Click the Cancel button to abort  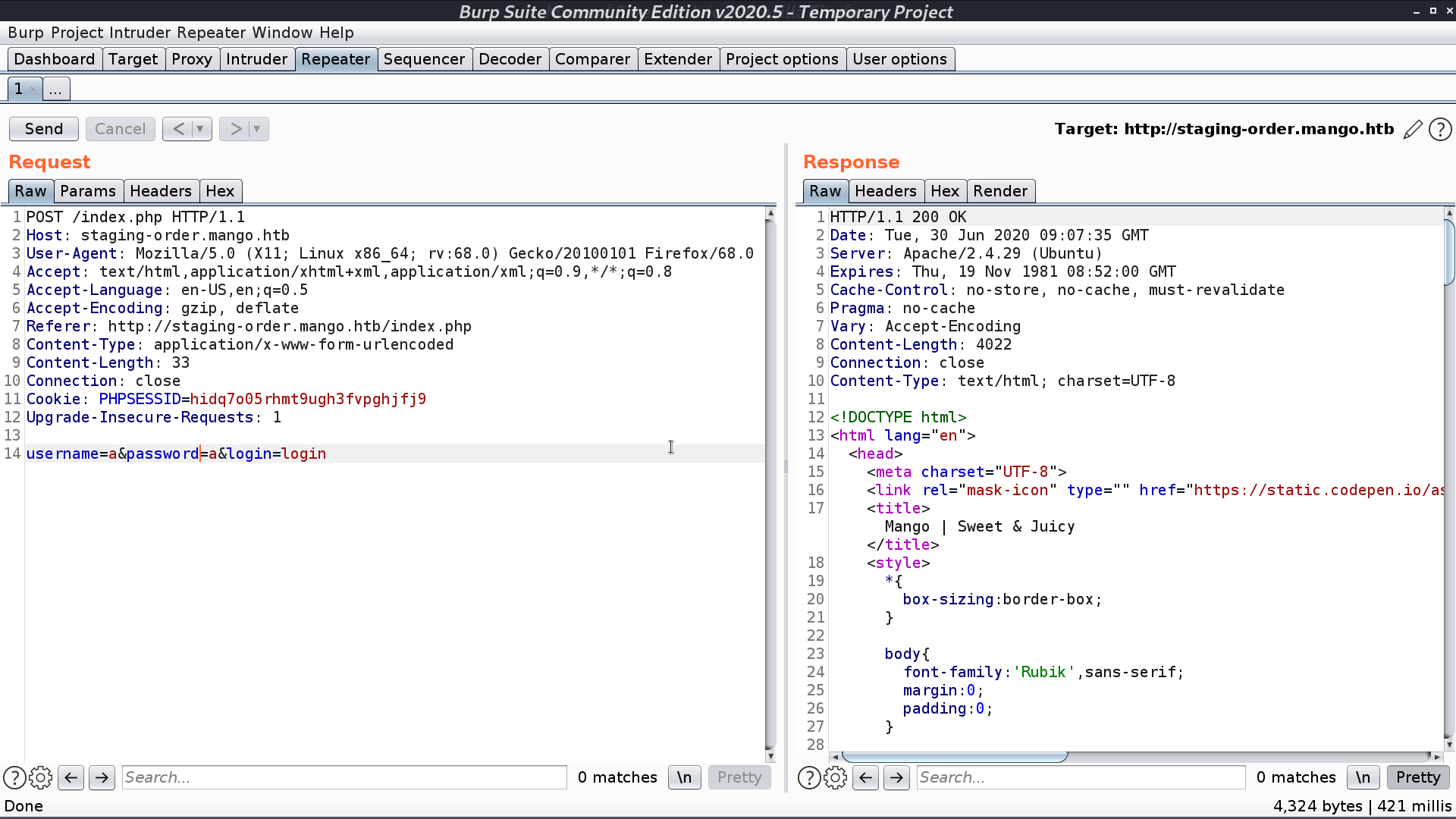click(x=120, y=128)
